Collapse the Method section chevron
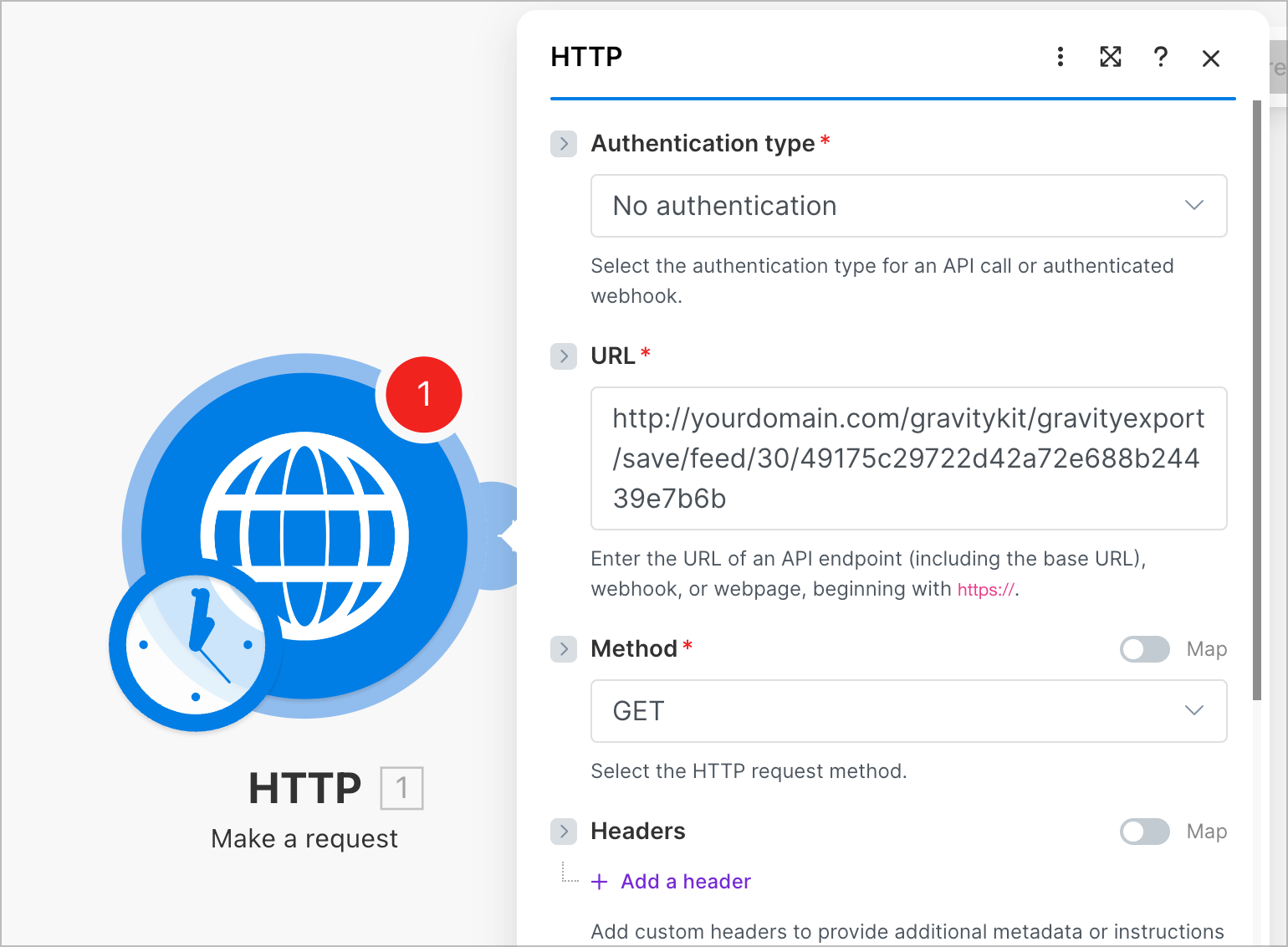 point(564,648)
